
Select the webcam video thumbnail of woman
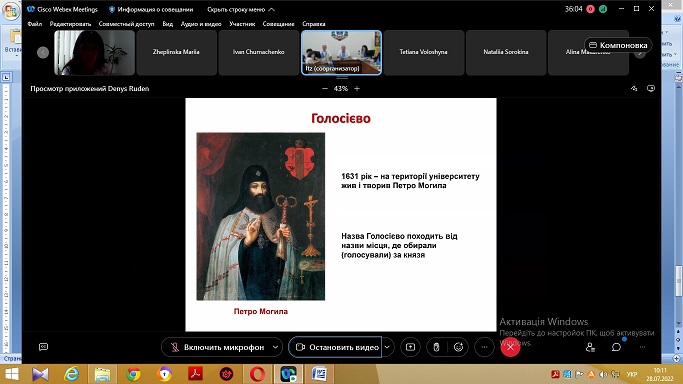click(x=95, y=53)
